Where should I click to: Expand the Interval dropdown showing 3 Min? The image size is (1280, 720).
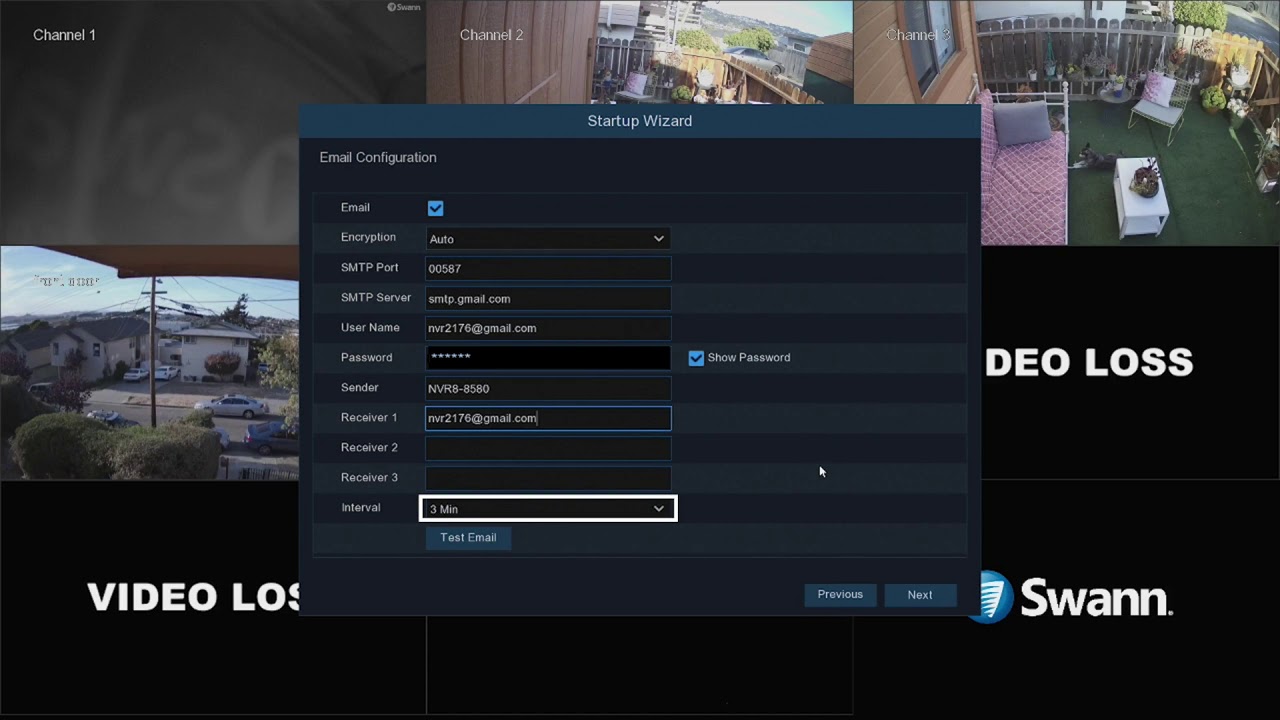coord(548,509)
